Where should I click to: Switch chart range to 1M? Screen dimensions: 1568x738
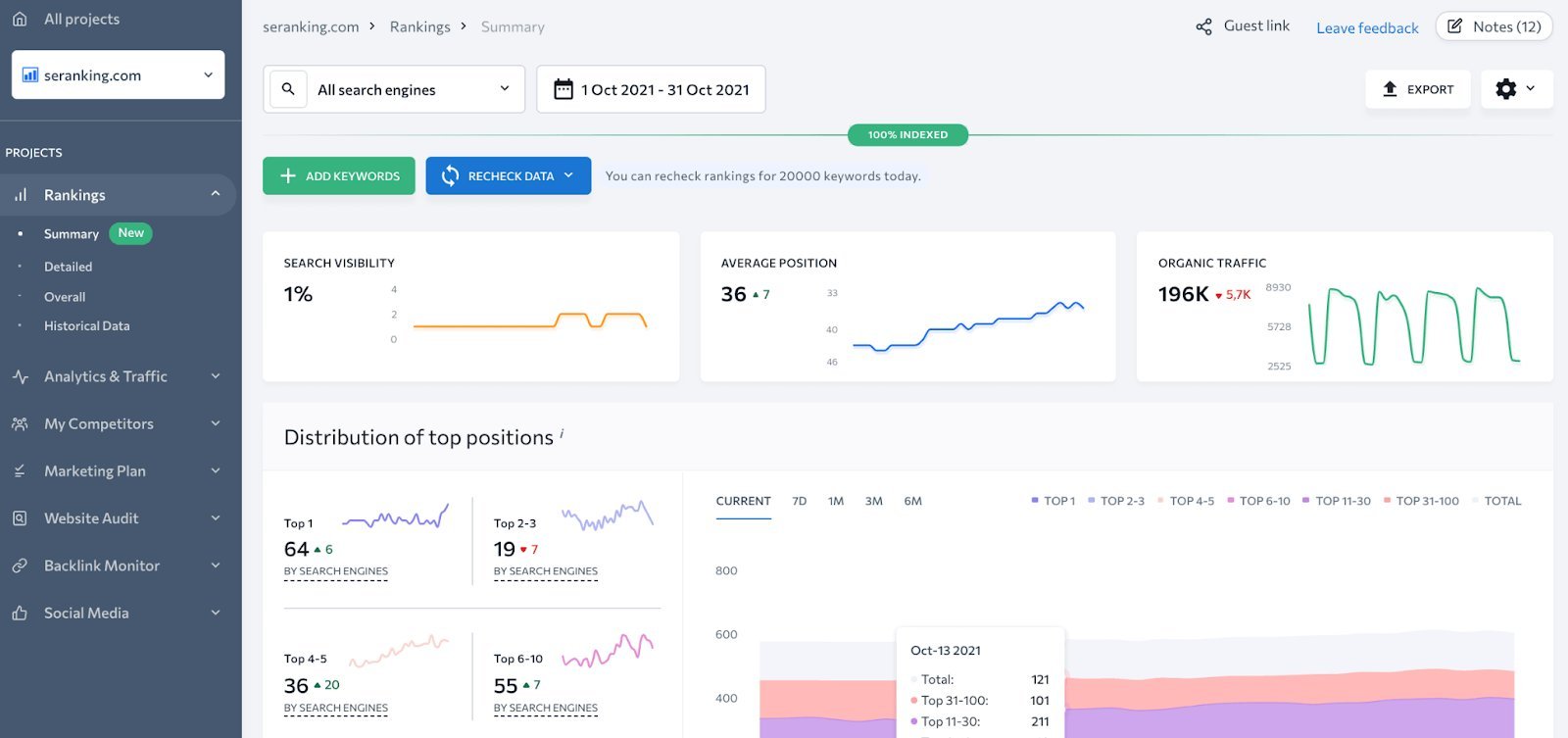tap(836, 501)
